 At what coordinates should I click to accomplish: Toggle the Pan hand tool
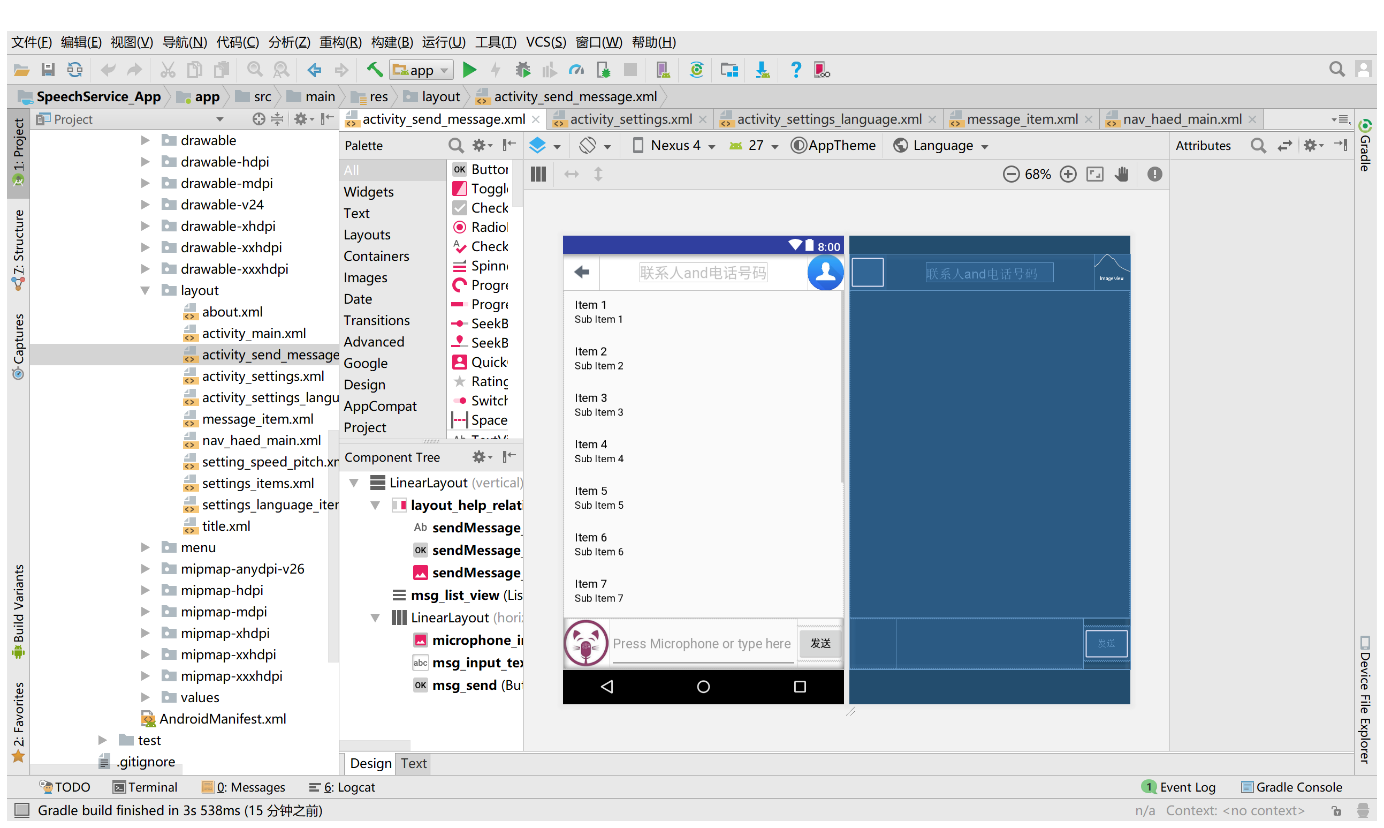click(x=1122, y=174)
